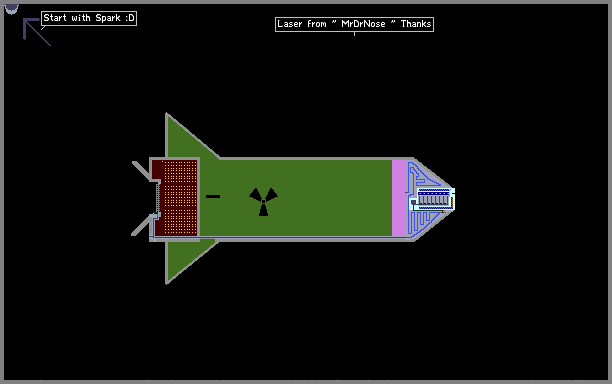Click the black radiation trefoil symbol
The width and height of the screenshot is (612, 384).
[x=263, y=201]
